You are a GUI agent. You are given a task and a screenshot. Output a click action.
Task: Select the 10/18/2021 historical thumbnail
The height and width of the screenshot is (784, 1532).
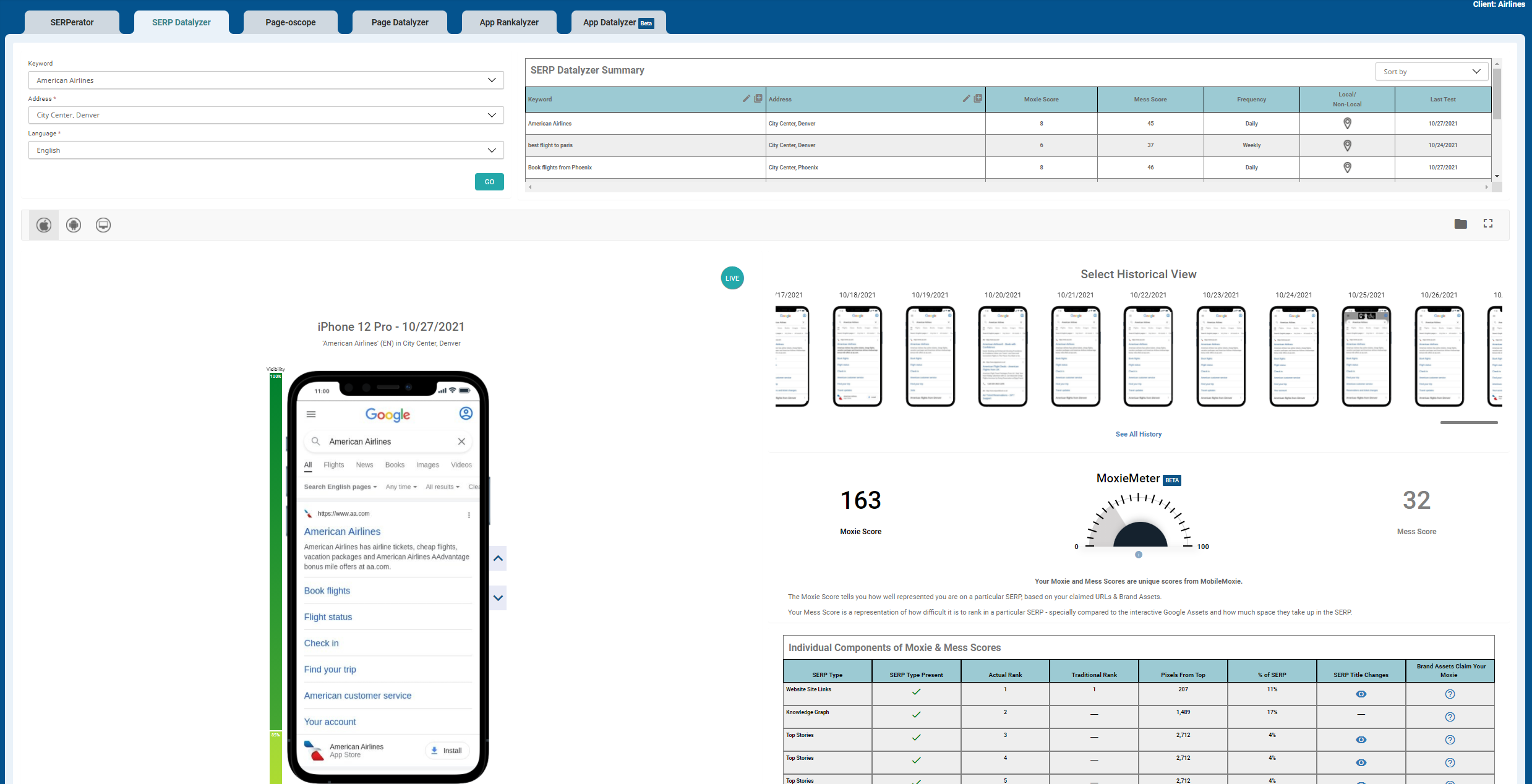coord(857,356)
